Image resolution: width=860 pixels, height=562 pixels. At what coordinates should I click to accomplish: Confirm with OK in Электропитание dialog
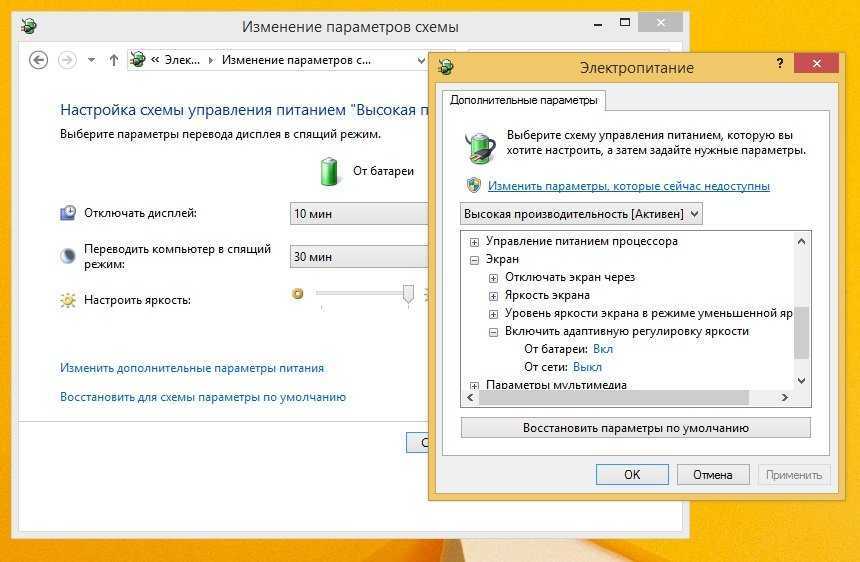(x=632, y=475)
